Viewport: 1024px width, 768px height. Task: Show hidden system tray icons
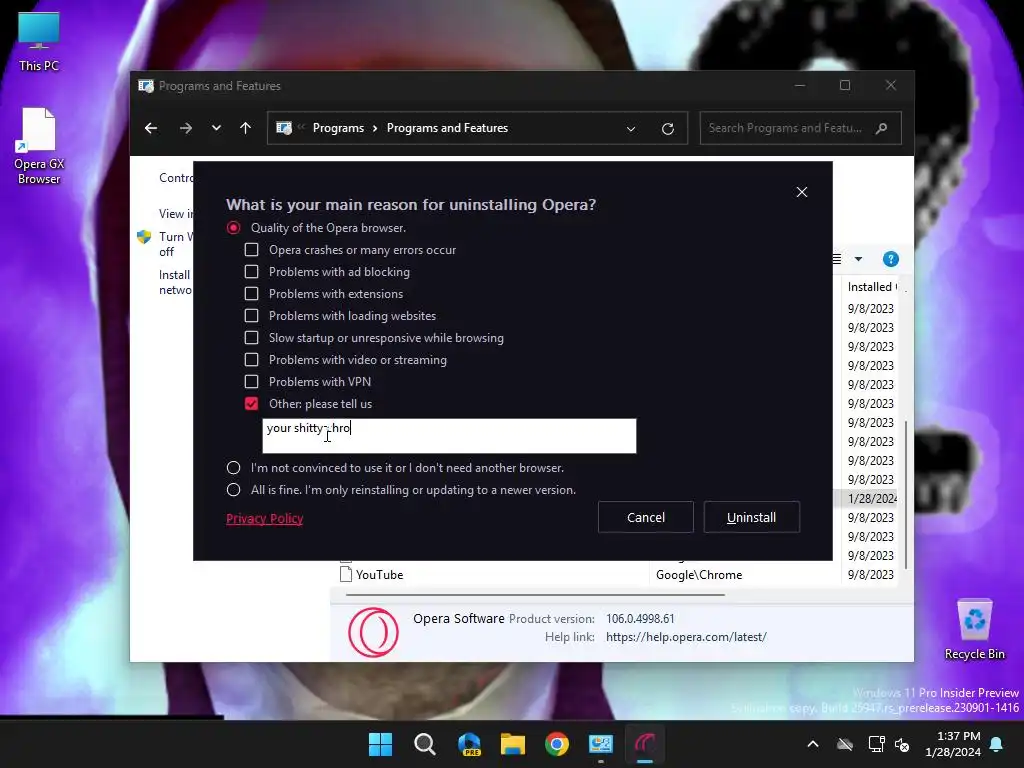pos(813,744)
